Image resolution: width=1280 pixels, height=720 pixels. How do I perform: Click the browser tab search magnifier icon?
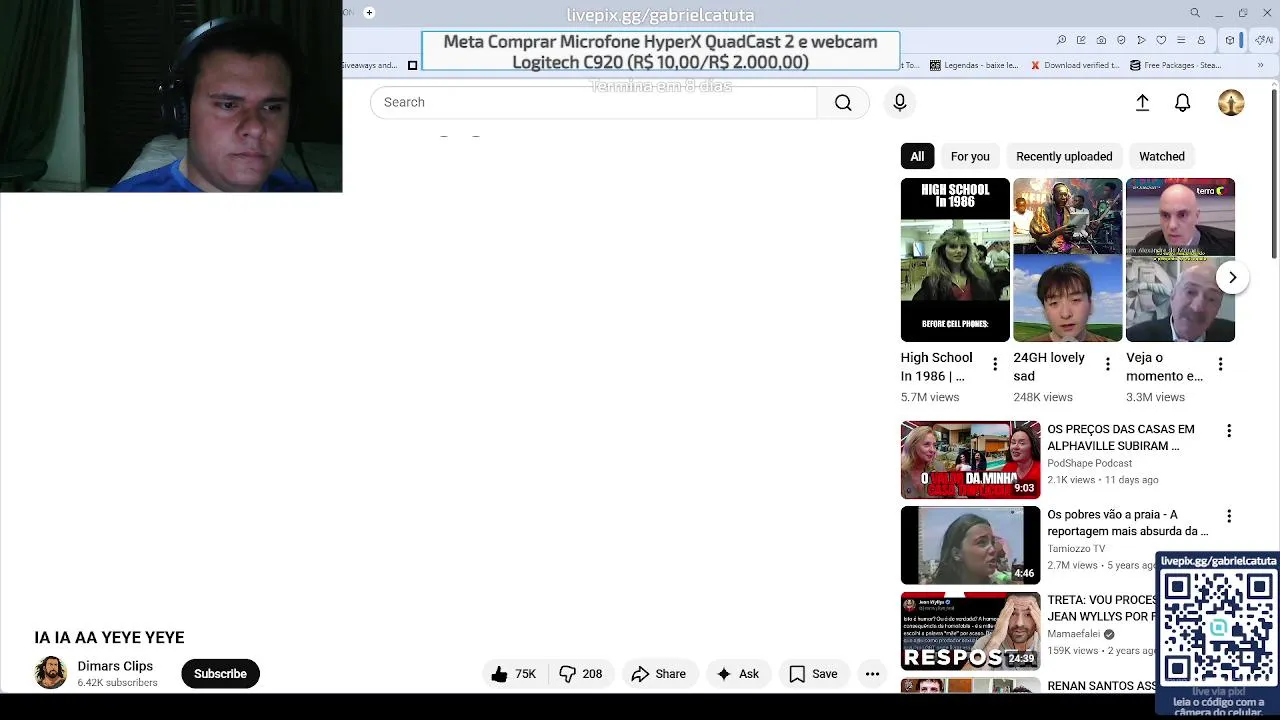point(1195,13)
